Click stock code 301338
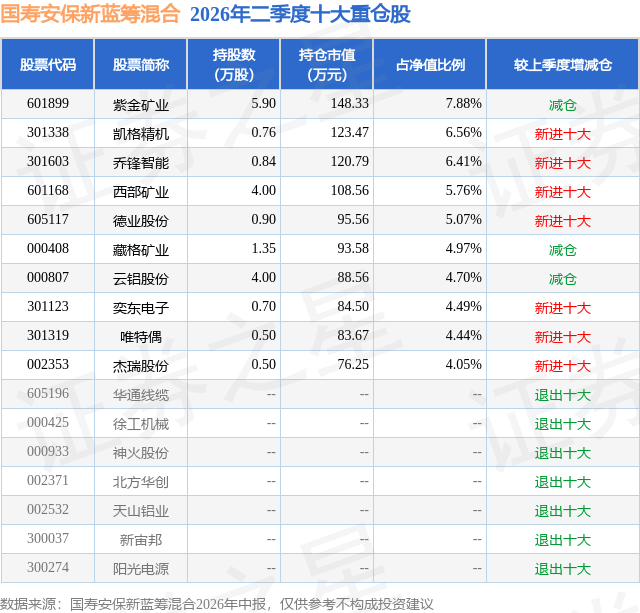The height and width of the screenshot is (613, 640). coord(48,133)
